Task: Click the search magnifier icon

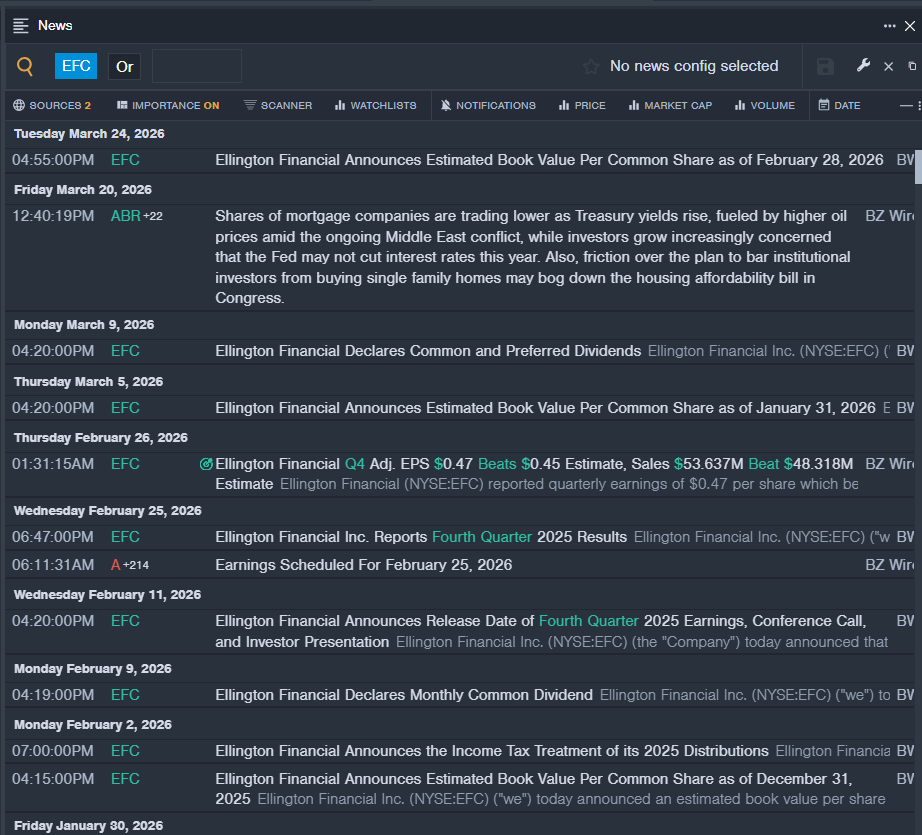Action: coord(25,67)
